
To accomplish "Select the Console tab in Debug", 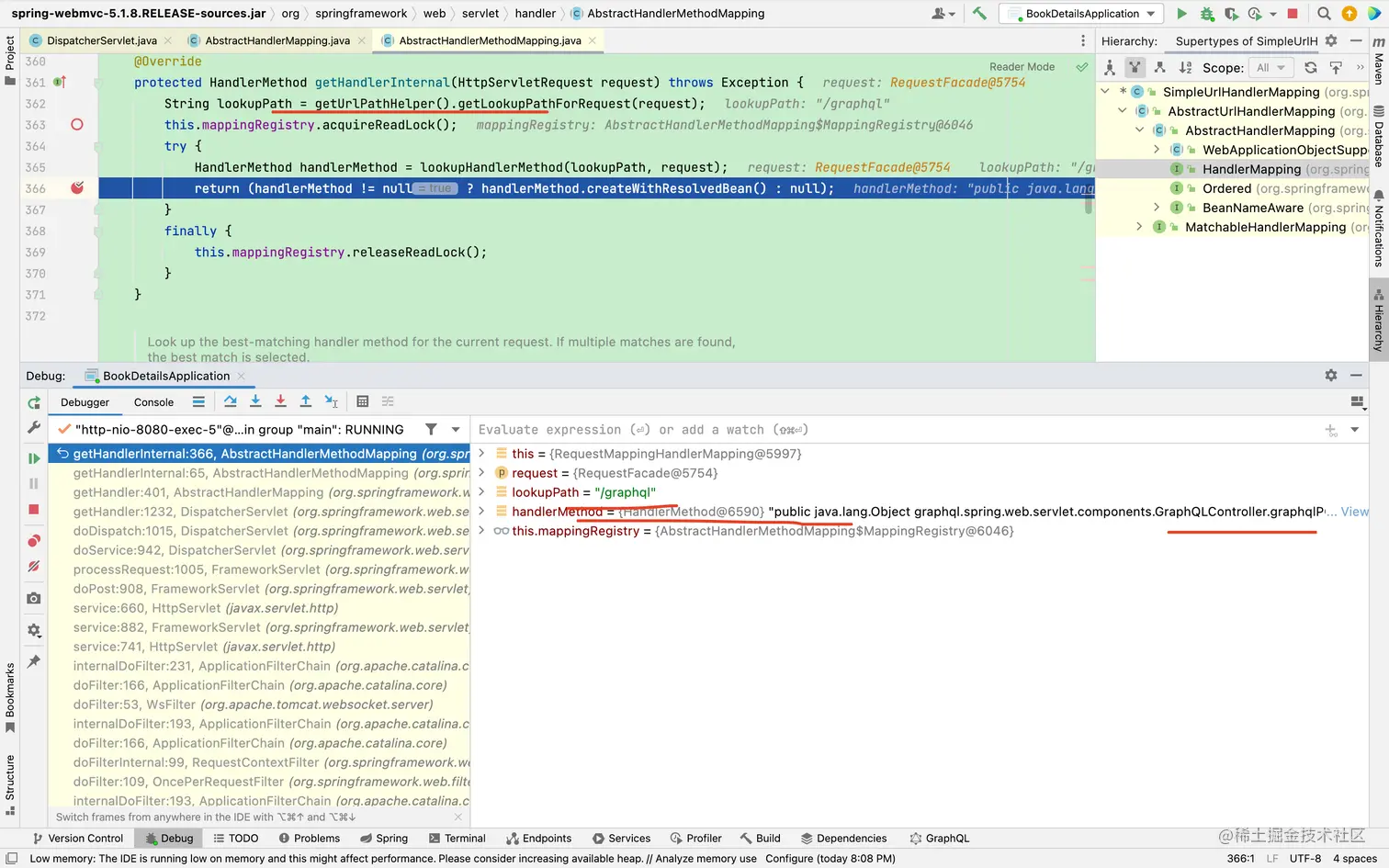I will [153, 402].
